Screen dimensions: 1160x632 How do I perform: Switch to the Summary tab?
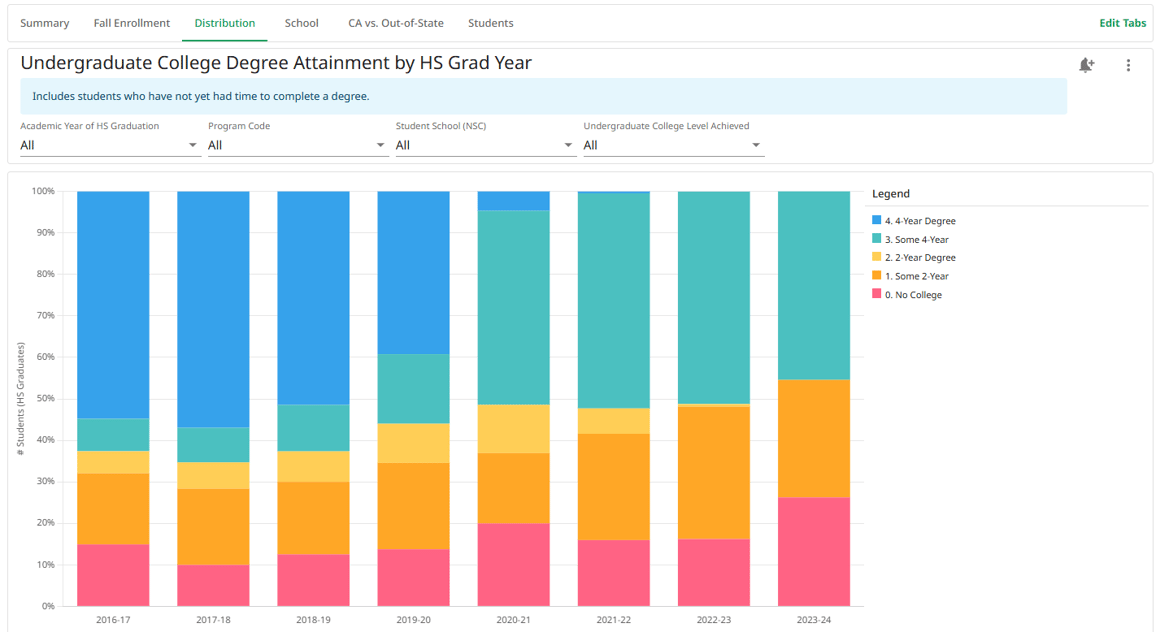44,23
